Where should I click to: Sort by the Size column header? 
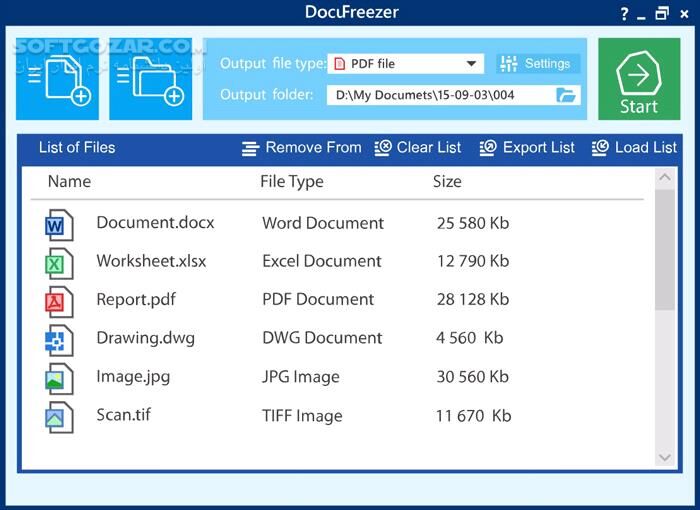447,181
